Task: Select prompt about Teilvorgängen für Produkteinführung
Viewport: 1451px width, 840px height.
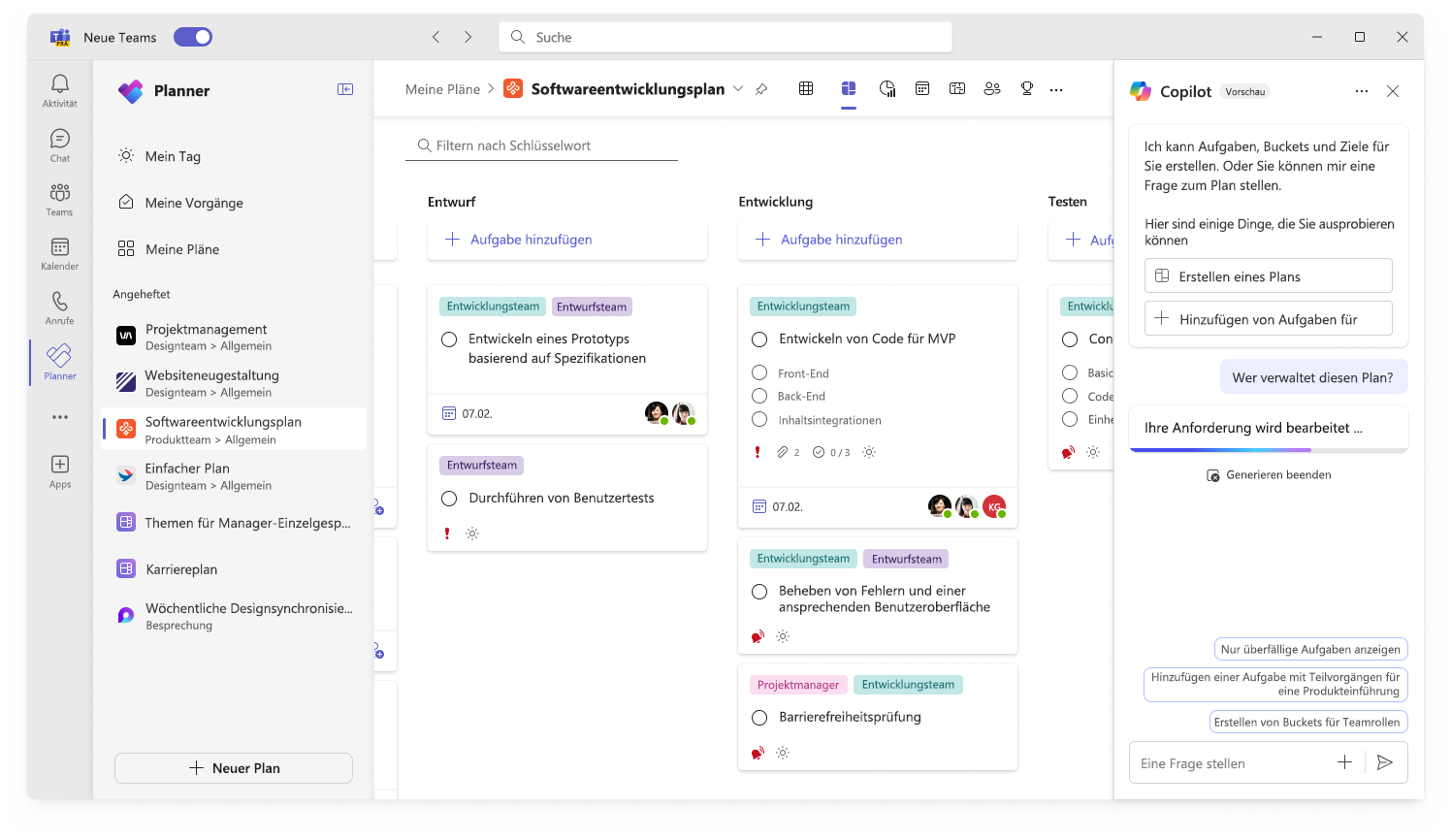Action: tap(1275, 685)
